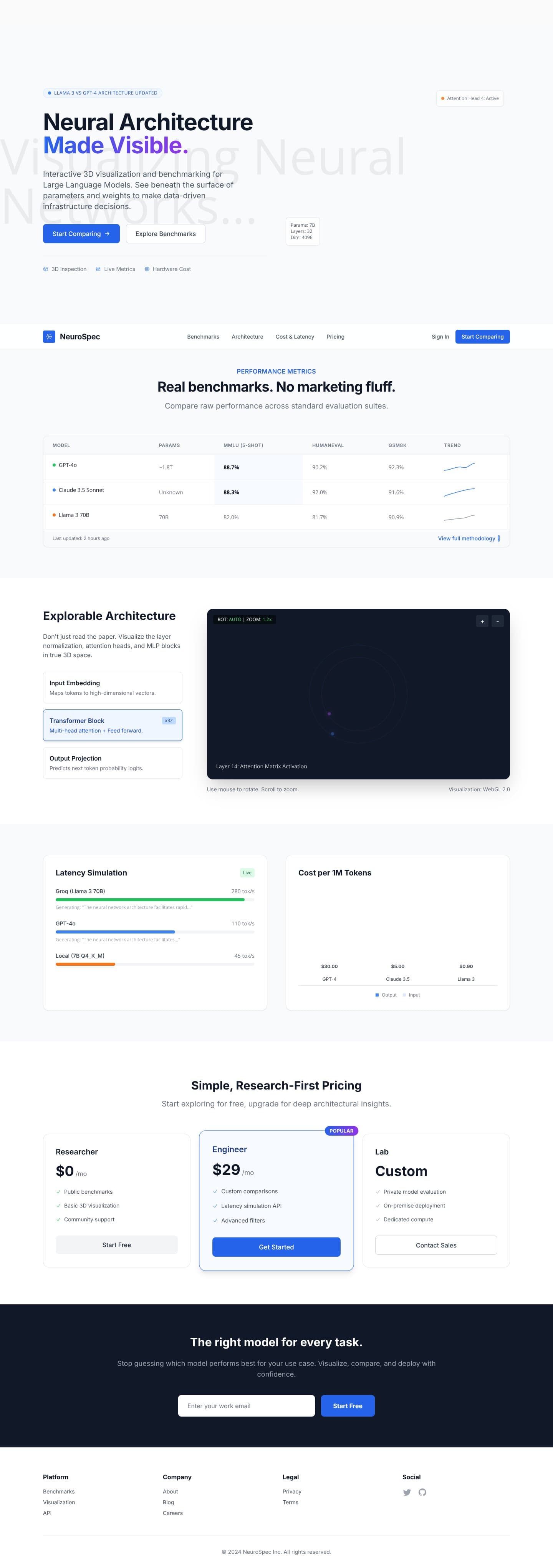Image resolution: width=553 pixels, height=1568 pixels.
Task: Click the hero Start Comparing button
Action: pos(81,234)
